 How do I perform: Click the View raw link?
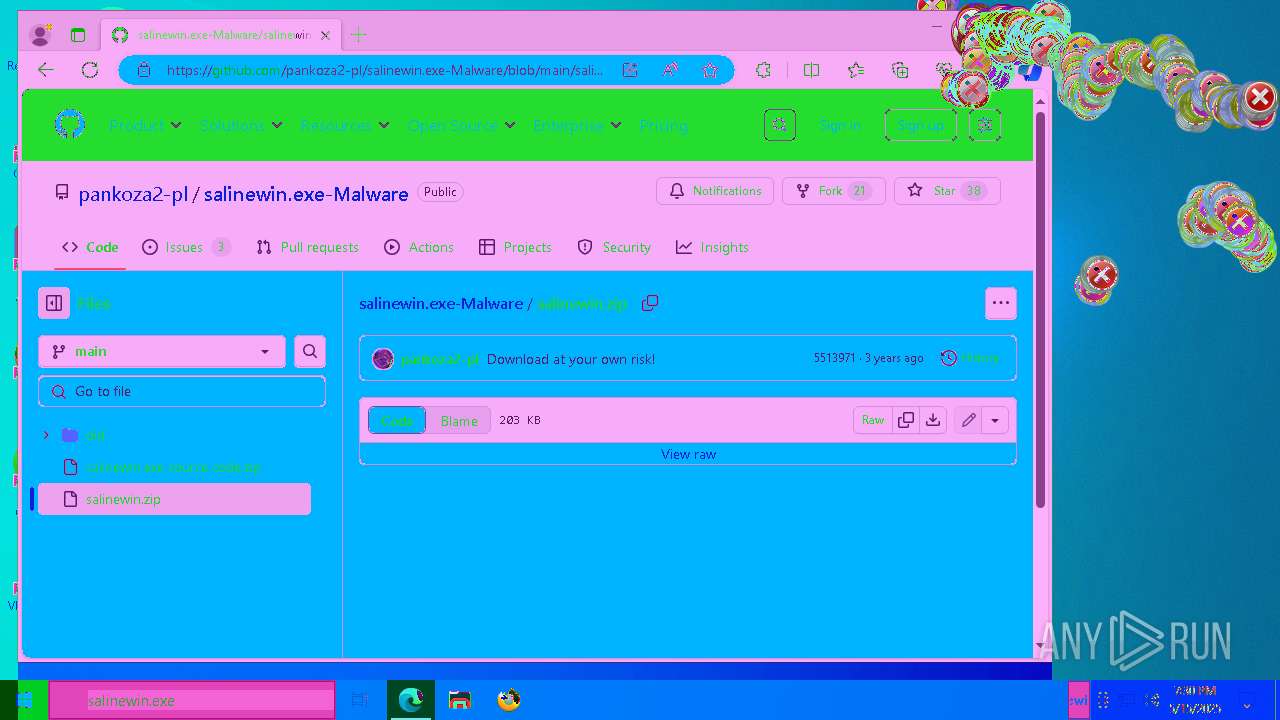coord(688,454)
